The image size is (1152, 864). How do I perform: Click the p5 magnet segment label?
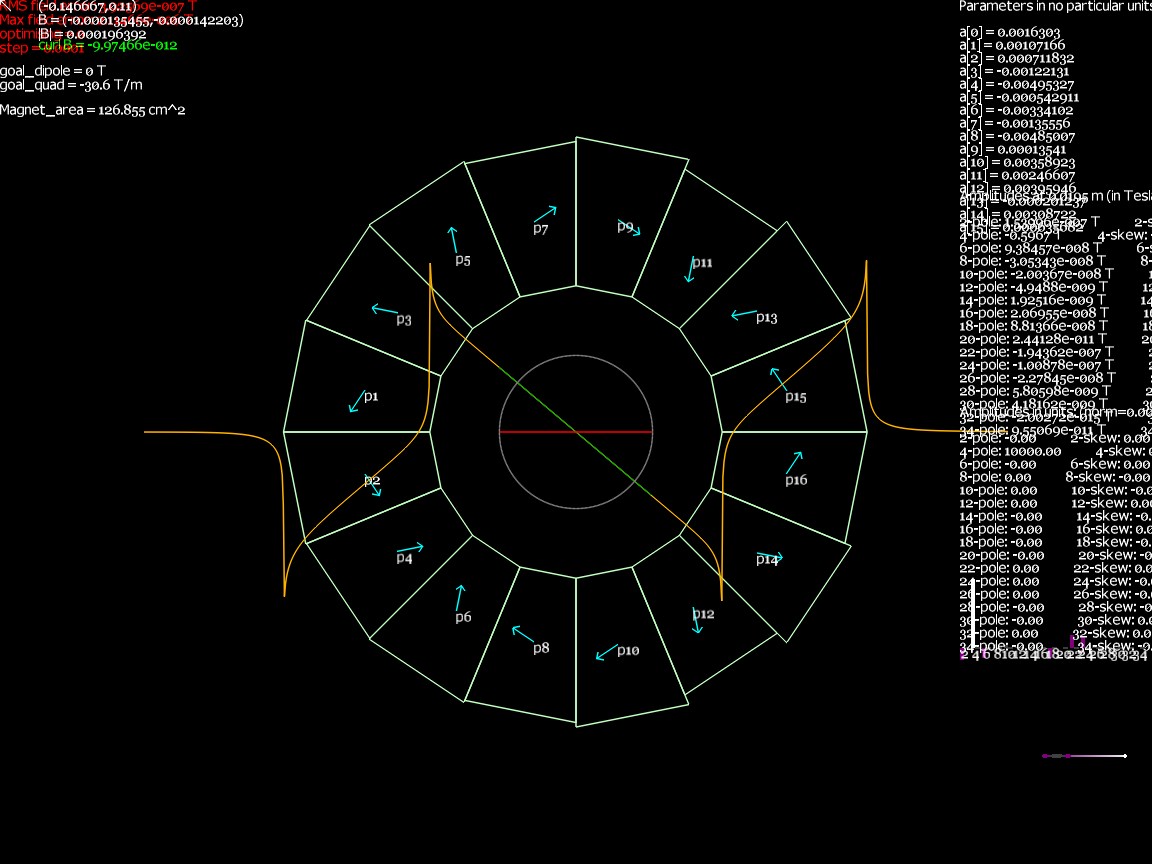click(x=463, y=260)
